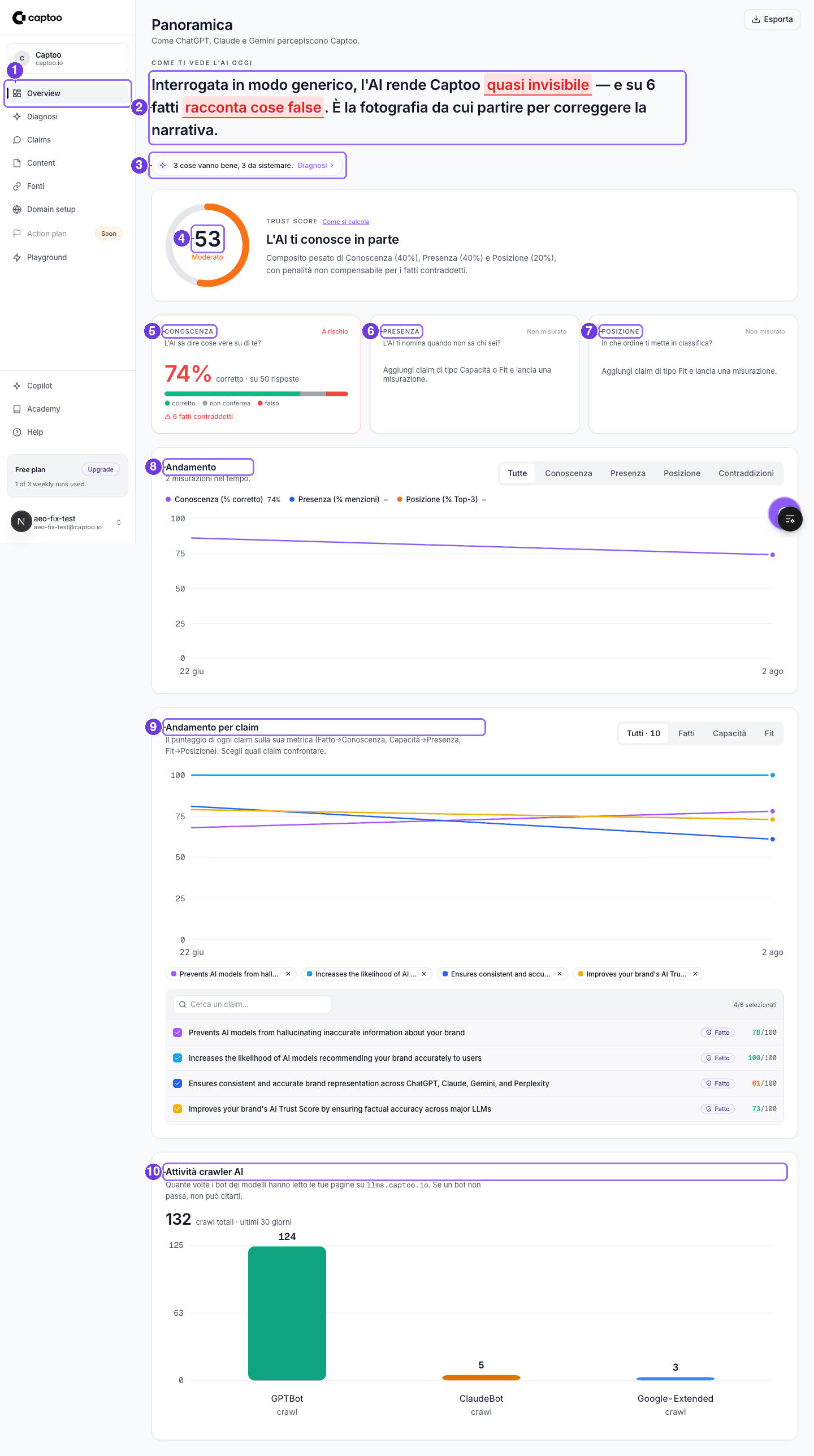
Task: Uncheck the 'Increases the likelihood' claim checkbox
Action: click(x=177, y=1058)
